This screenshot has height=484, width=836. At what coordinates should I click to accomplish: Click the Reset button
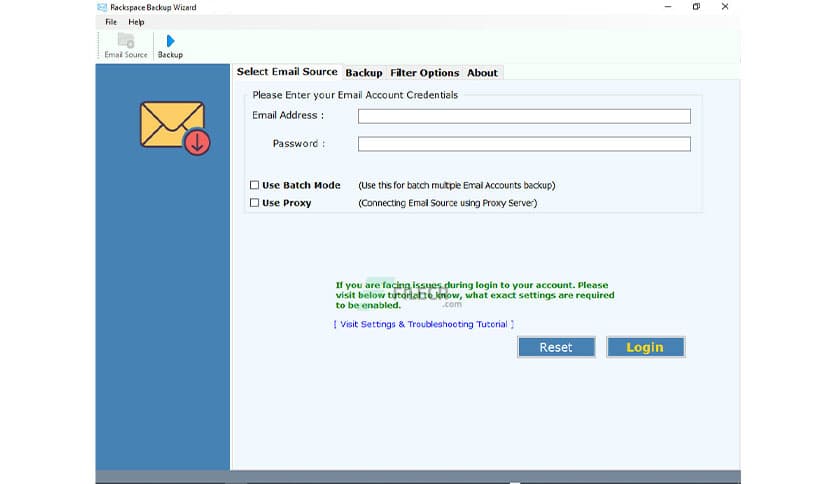point(556,347)
